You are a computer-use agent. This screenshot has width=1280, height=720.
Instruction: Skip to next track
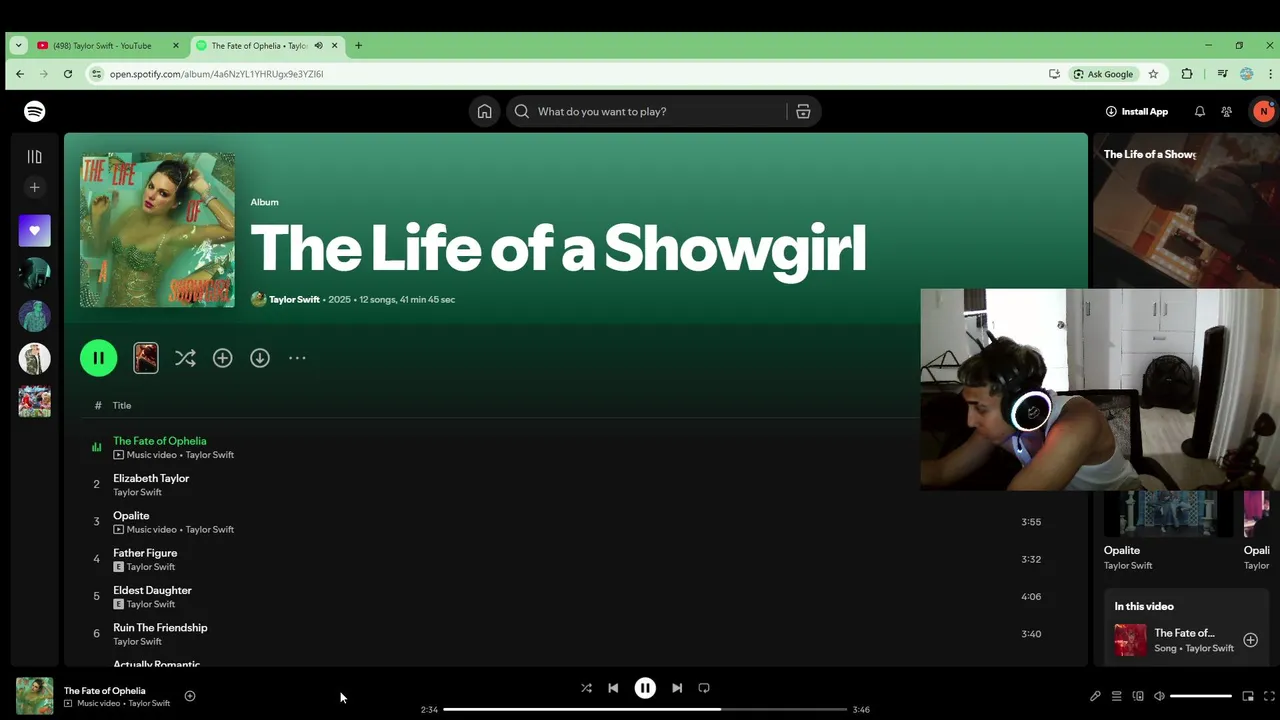coord(677,688)
